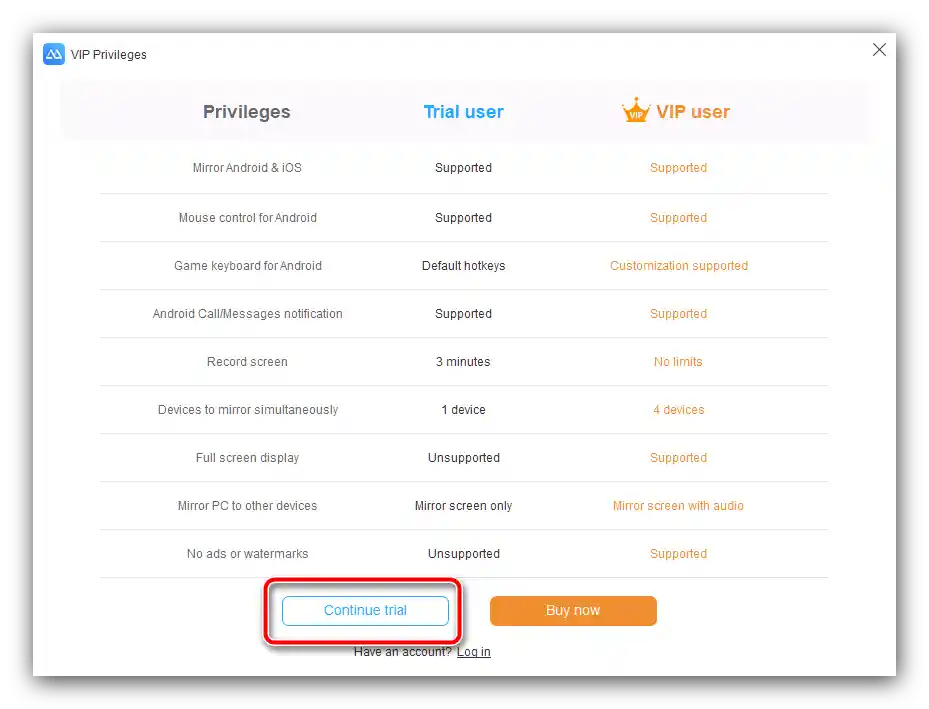Click the Default hotkeys trial value

click(463, 265)
